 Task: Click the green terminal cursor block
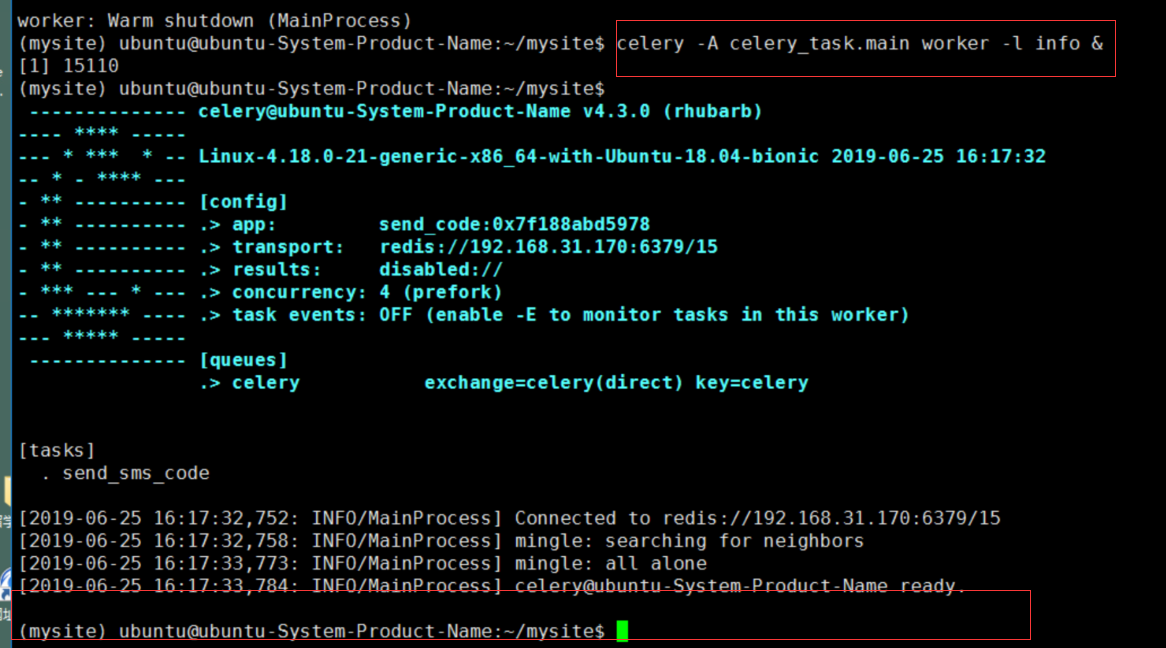622,631
